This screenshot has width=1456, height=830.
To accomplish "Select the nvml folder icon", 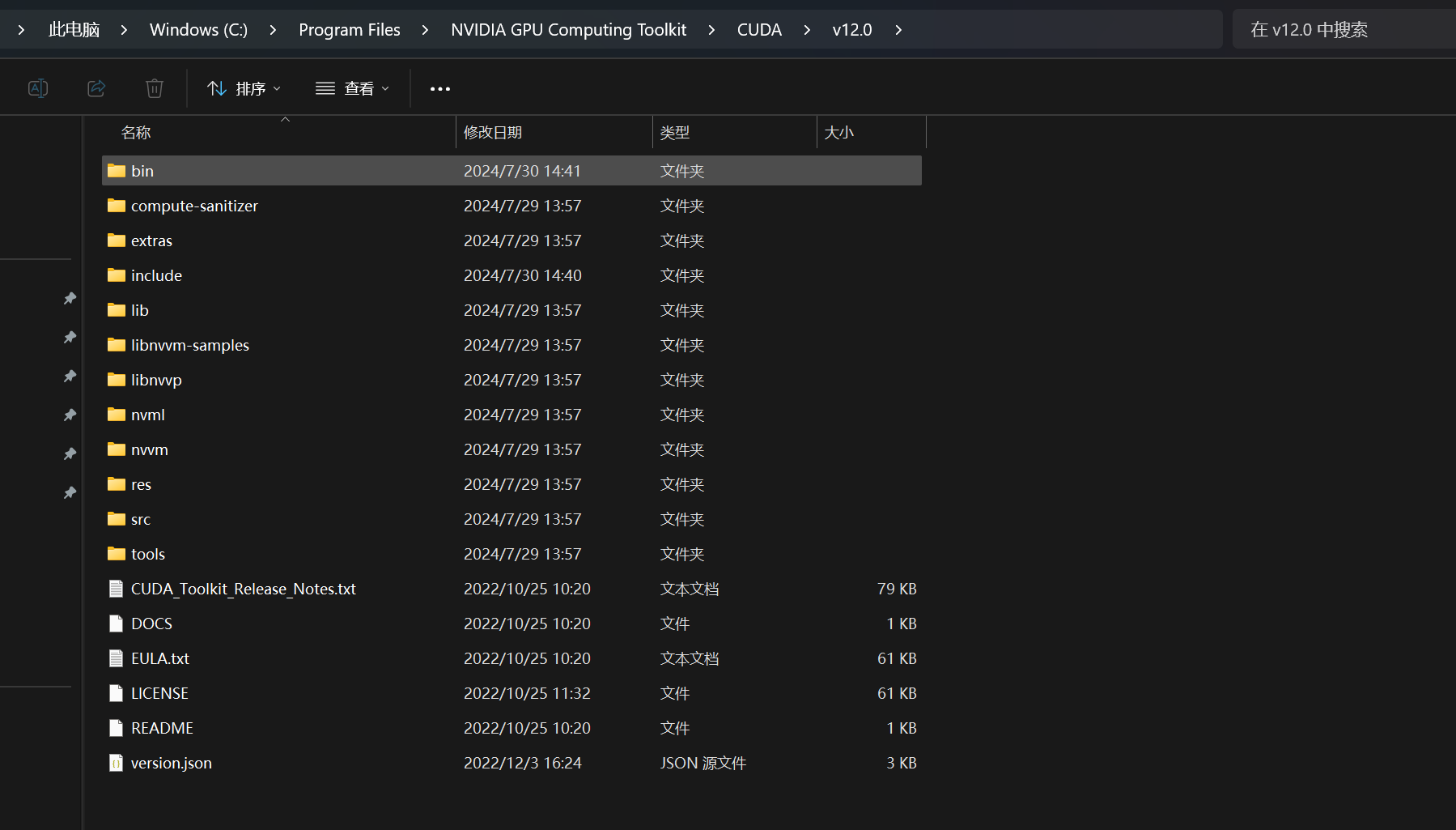I will point(117,415).
